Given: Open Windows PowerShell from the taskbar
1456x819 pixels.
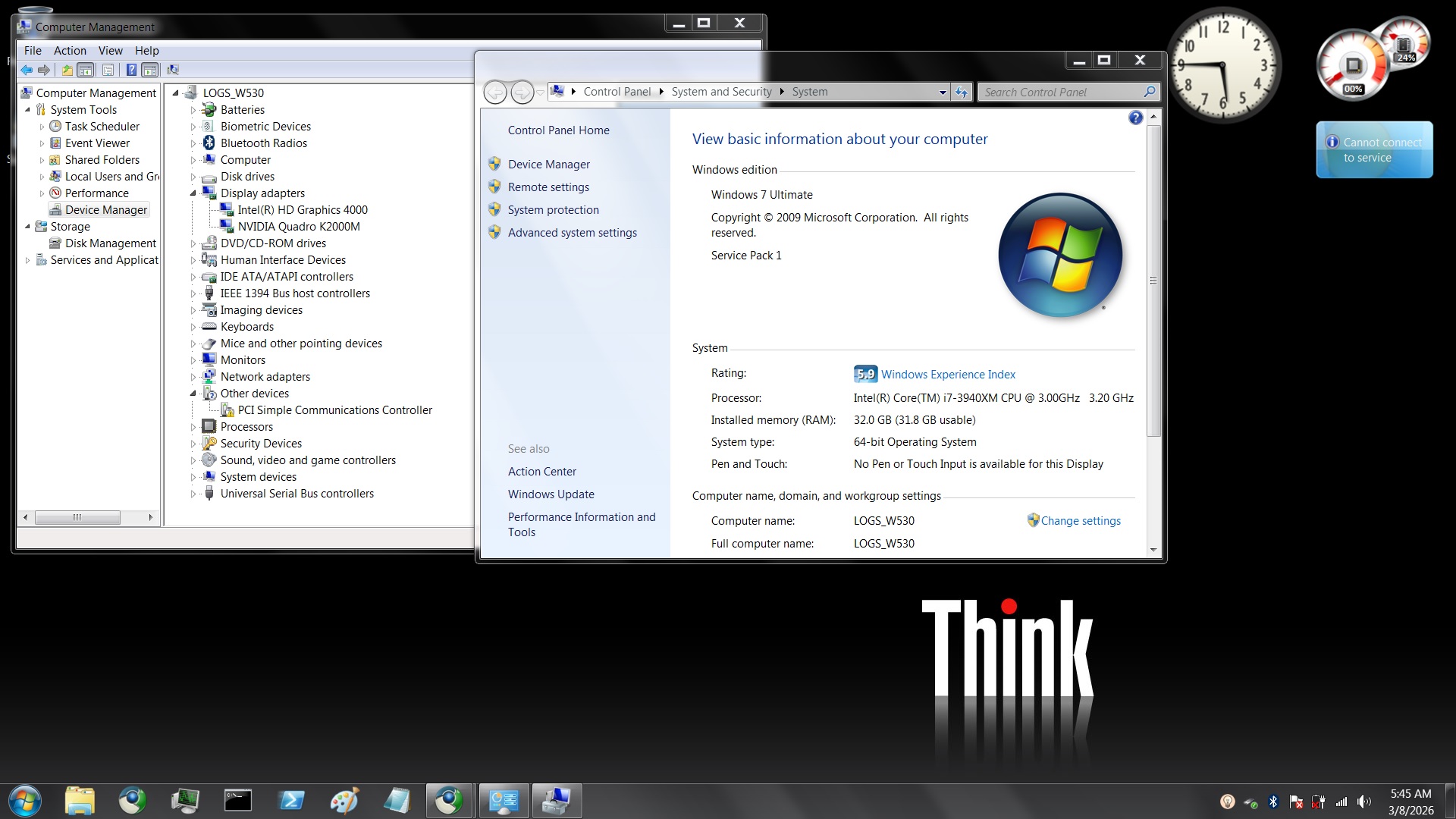Looking at the screenshot, I should coord(291,801).
